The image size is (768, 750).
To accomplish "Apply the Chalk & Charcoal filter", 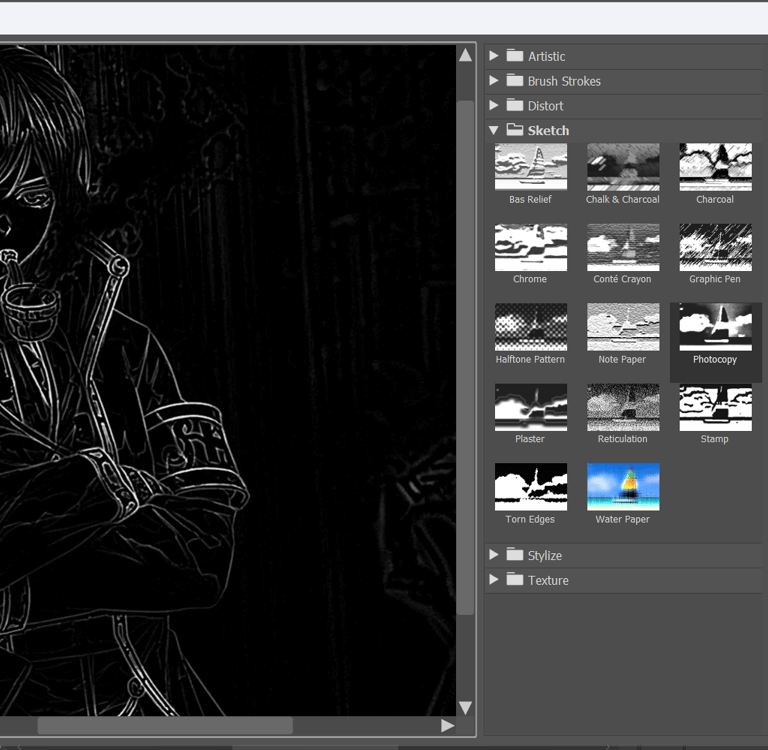I will point(622,167).
